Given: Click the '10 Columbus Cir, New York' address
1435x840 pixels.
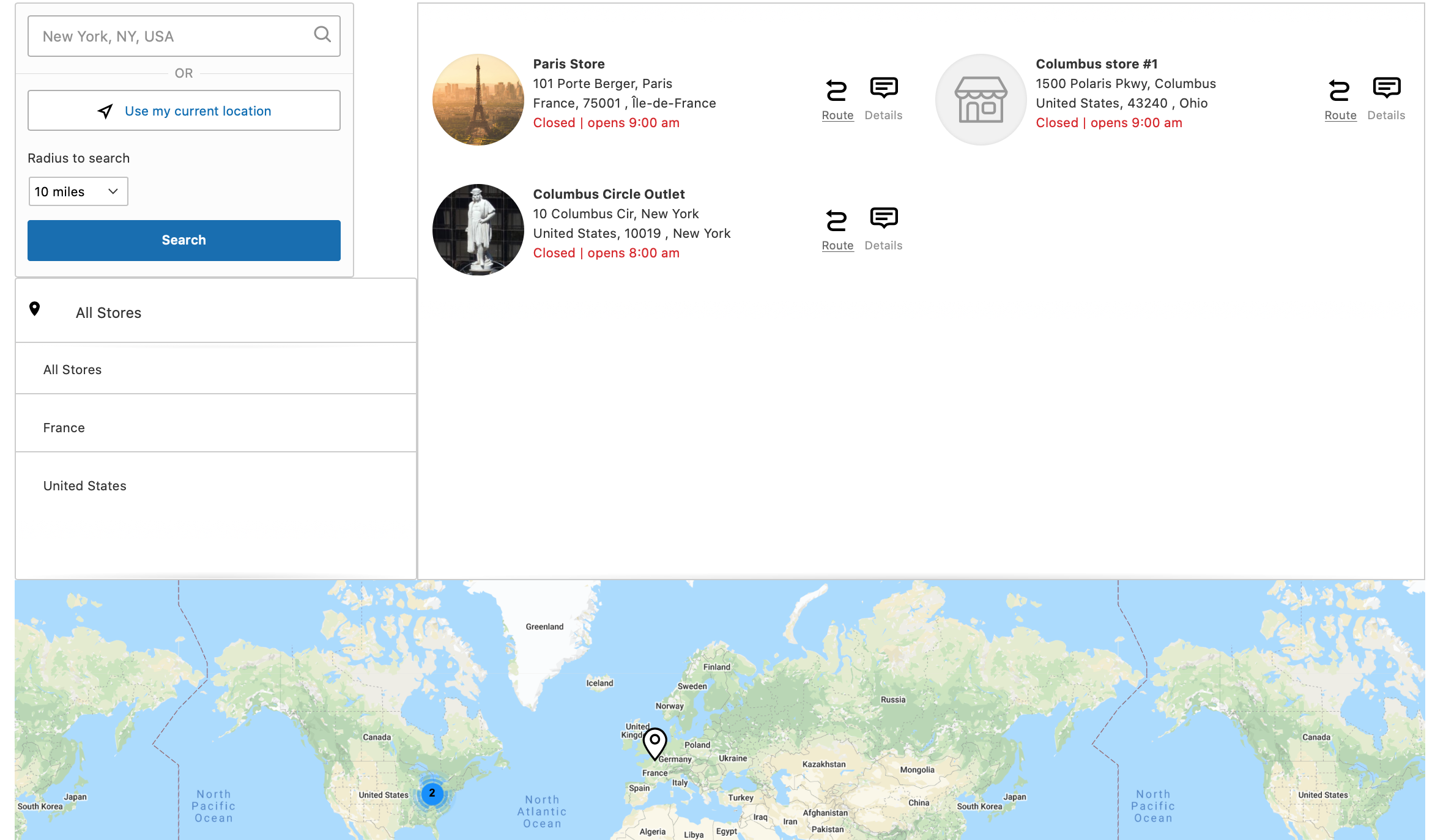Looking at the screenshot, I should [616, 214].
